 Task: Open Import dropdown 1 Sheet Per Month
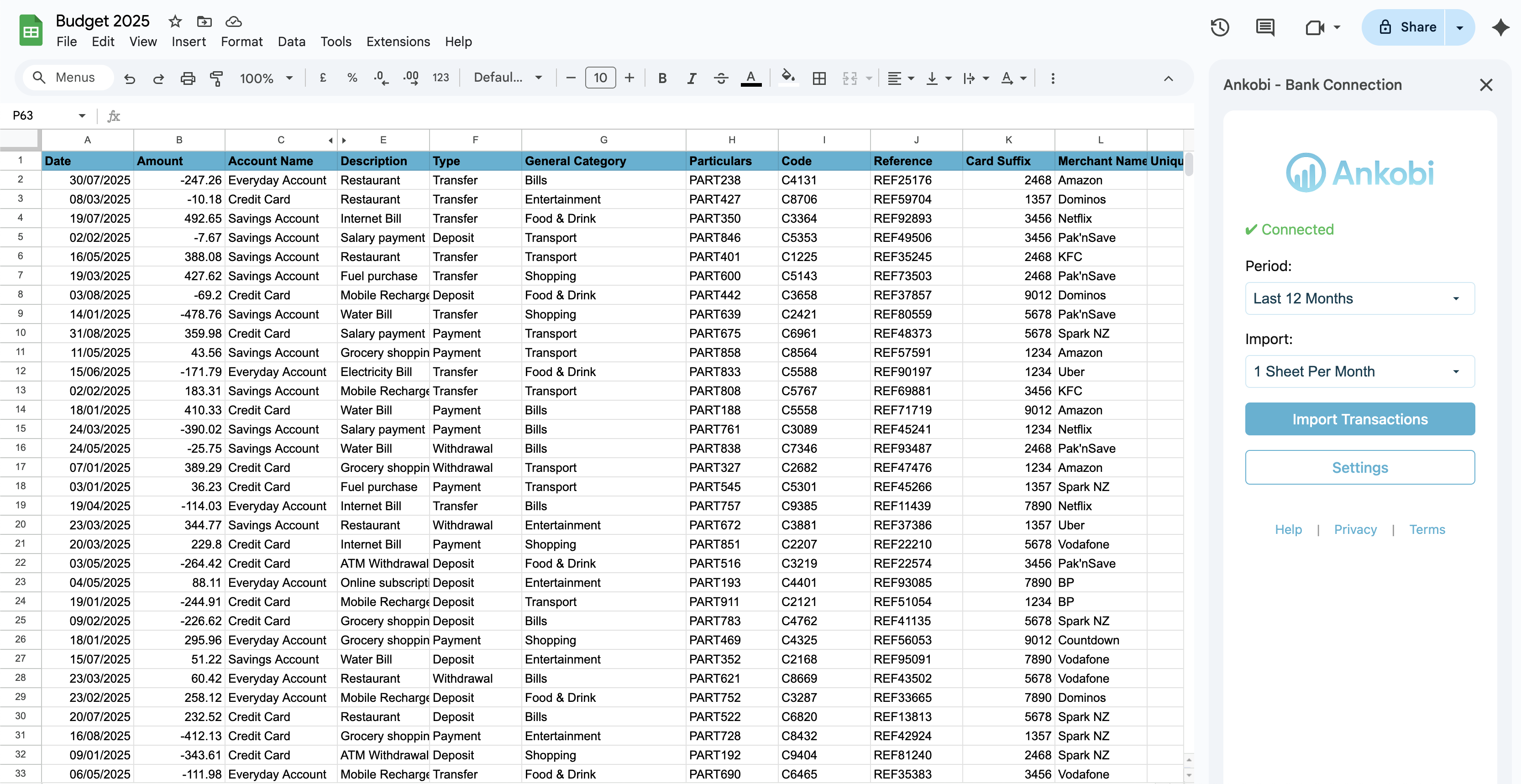[1360, 371]
